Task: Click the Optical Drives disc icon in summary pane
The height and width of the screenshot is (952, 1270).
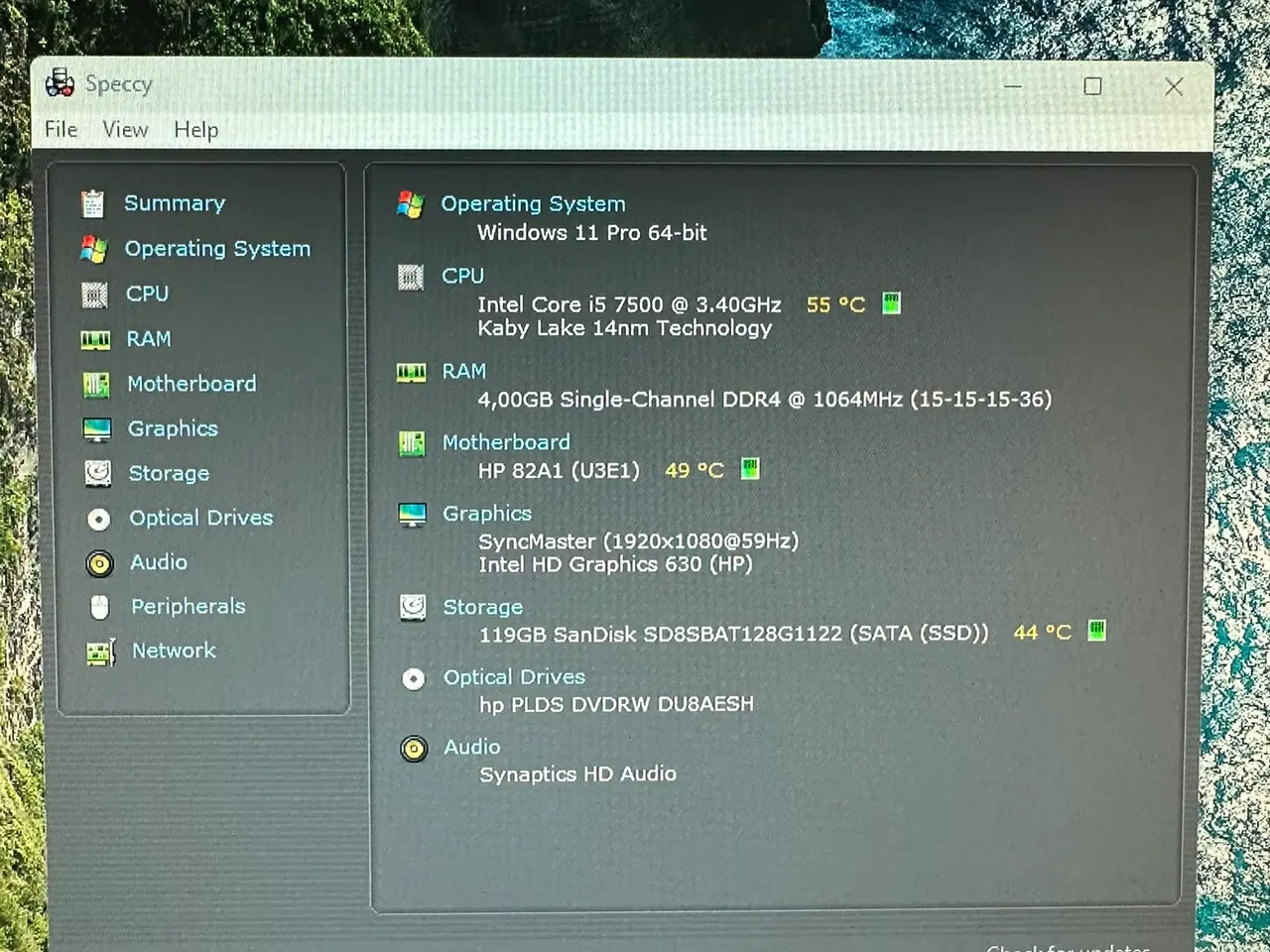Action: tap(414, 679)
